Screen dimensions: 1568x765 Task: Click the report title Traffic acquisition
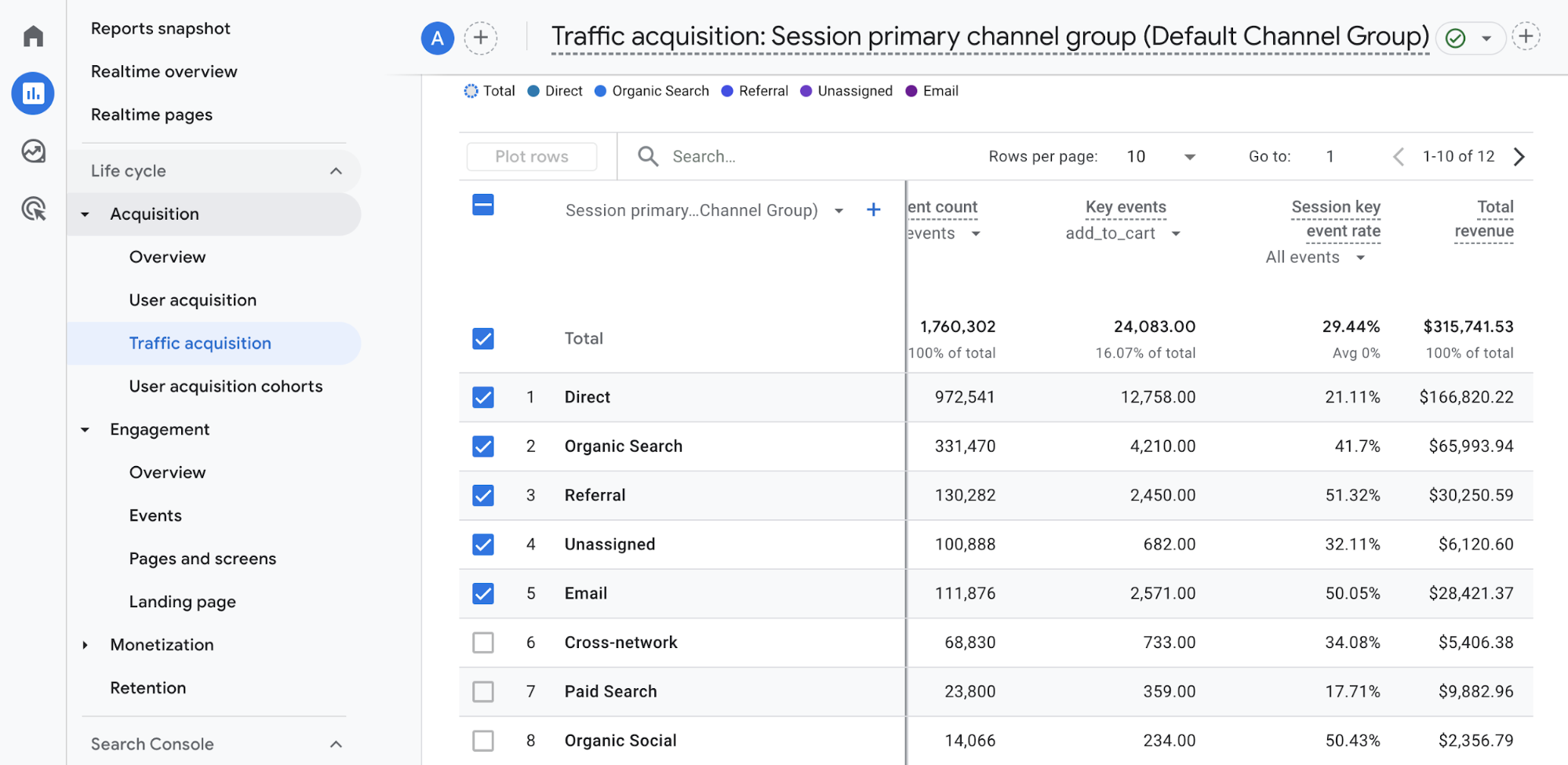click(x=990, y=36)
